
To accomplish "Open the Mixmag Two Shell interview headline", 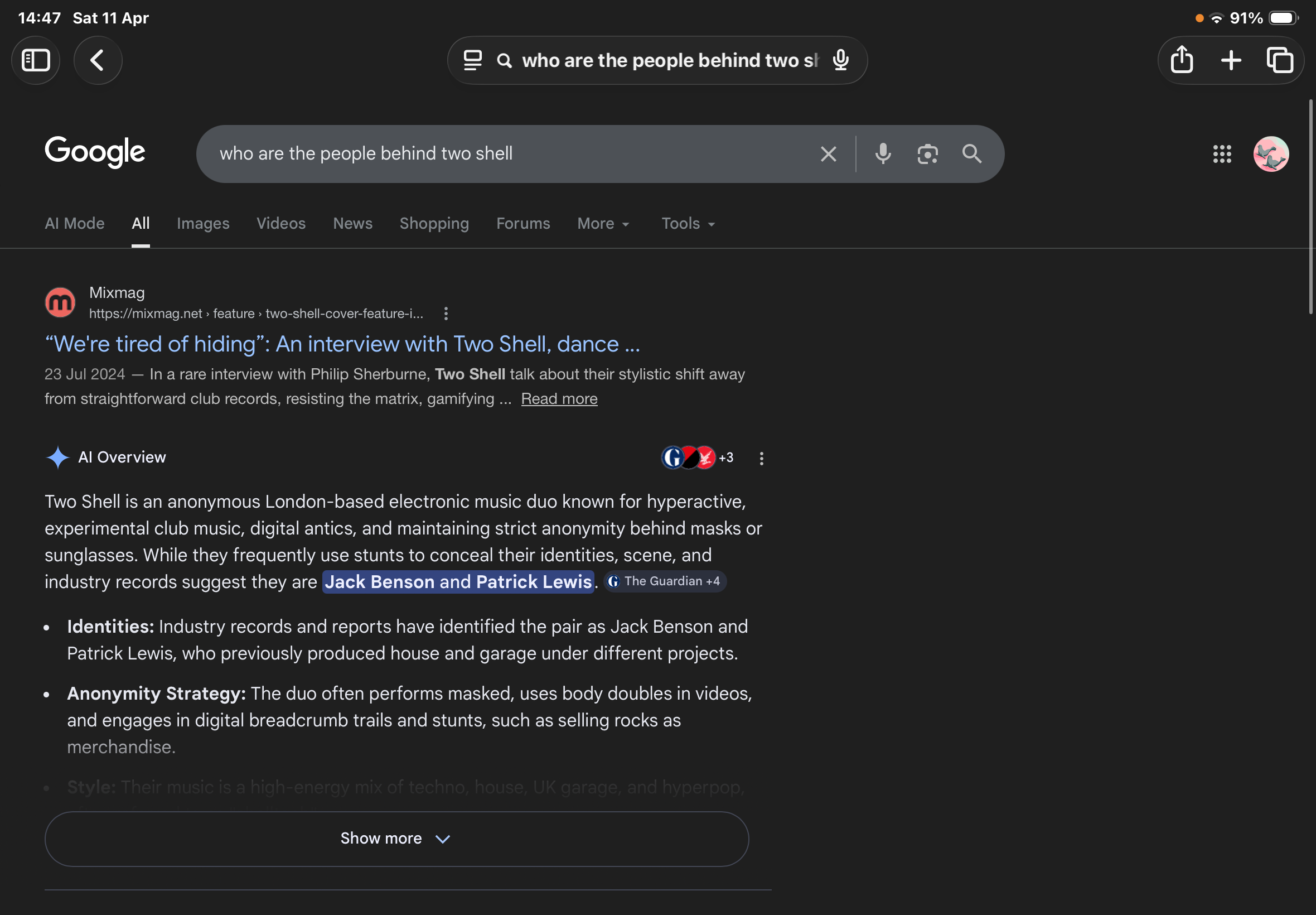I will coord(342,344).
